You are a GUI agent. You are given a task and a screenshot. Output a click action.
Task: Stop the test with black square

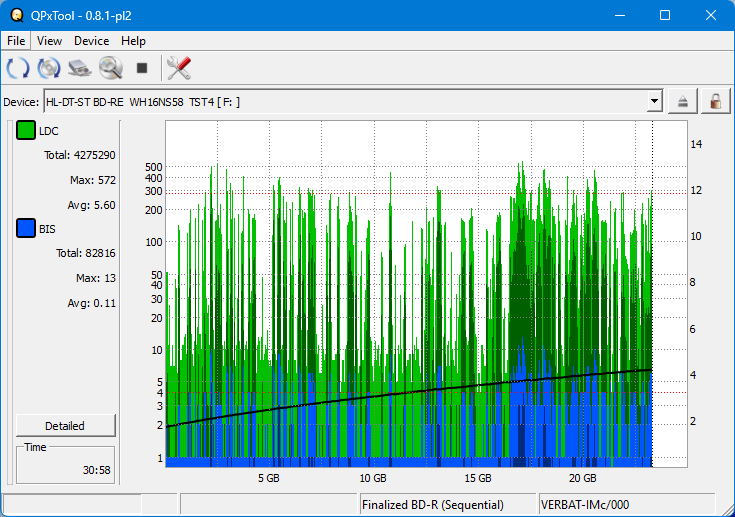(142, 68)
